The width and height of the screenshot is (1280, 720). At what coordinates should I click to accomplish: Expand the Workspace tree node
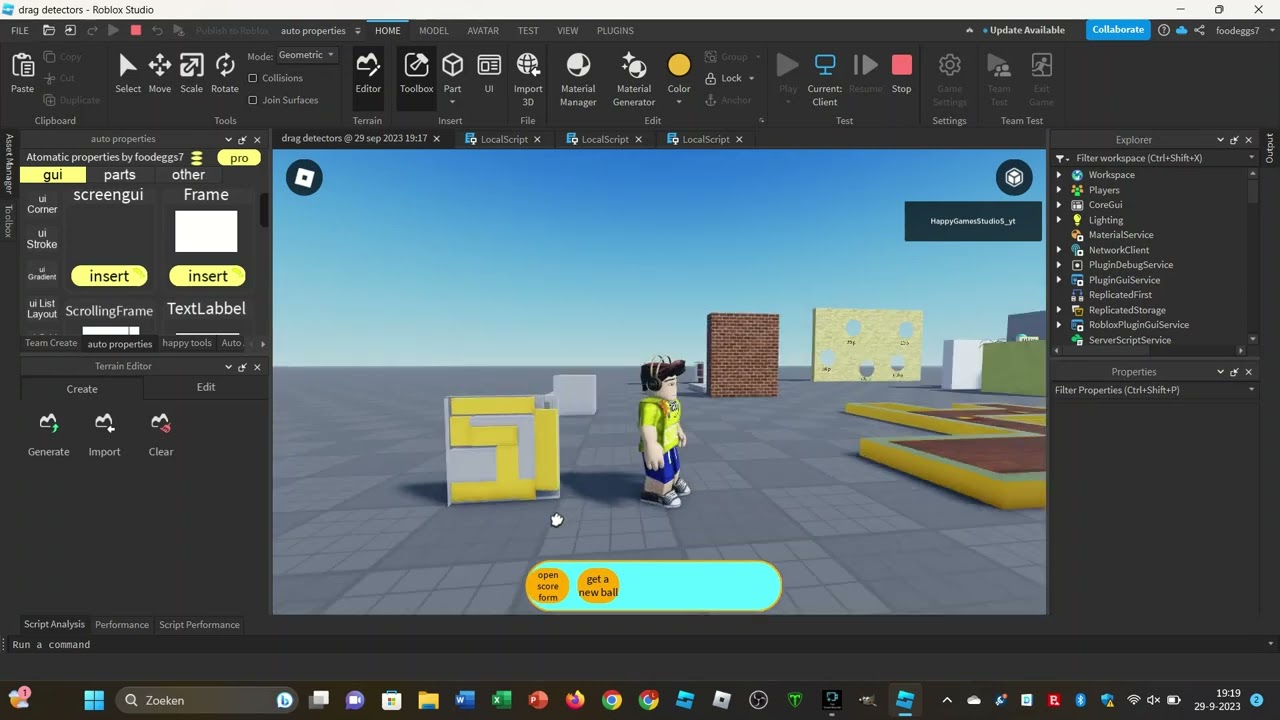tap(1059, 175)
